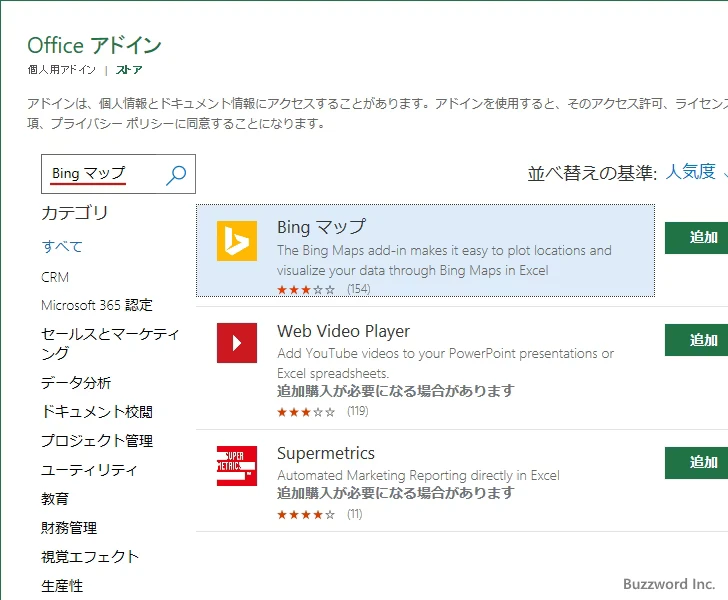Add the Supermetrics add-in
The width and height of the screenshot is (728, 600).
point(696,463)
